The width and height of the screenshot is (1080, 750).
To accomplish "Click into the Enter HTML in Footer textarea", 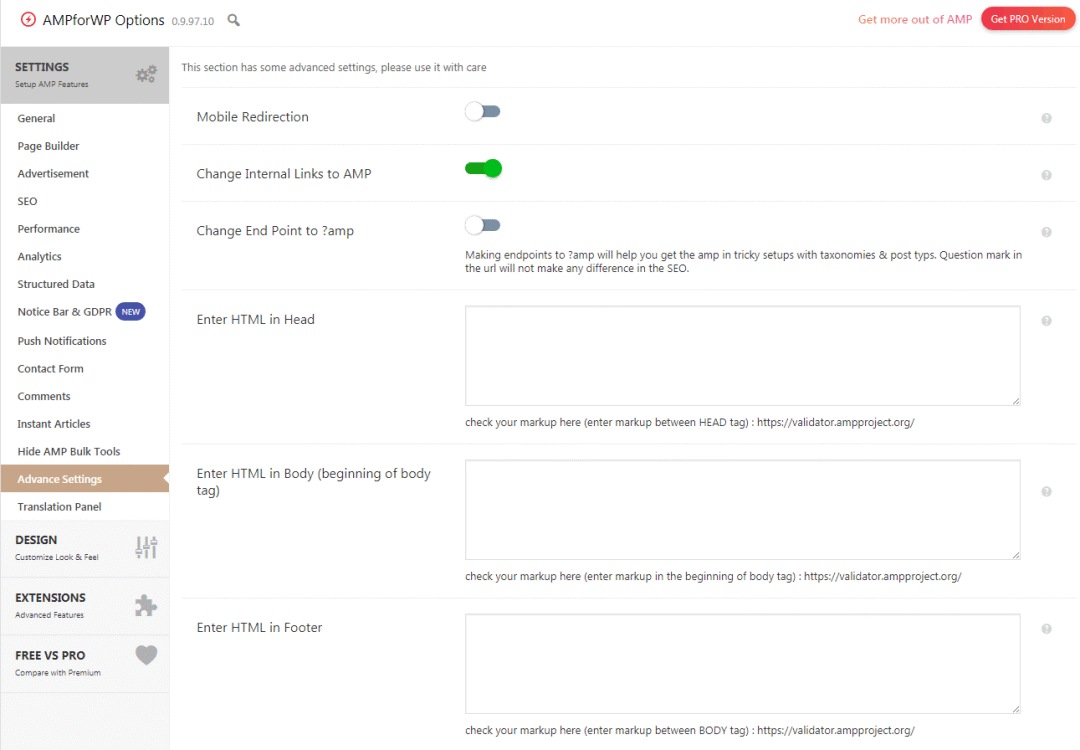I will coord(742,664).
